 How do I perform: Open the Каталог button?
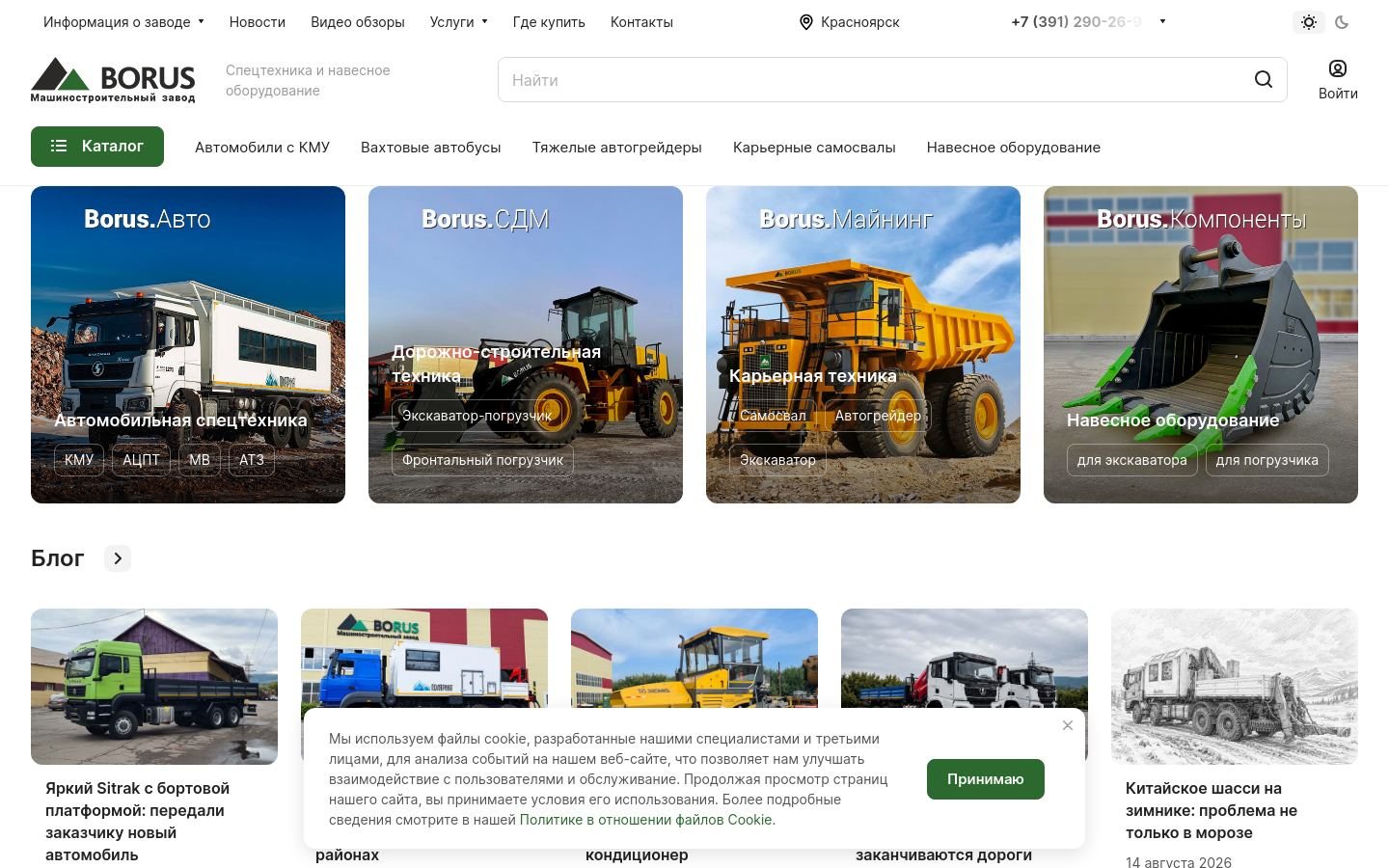pyautogui.click(x=97, y=147)
